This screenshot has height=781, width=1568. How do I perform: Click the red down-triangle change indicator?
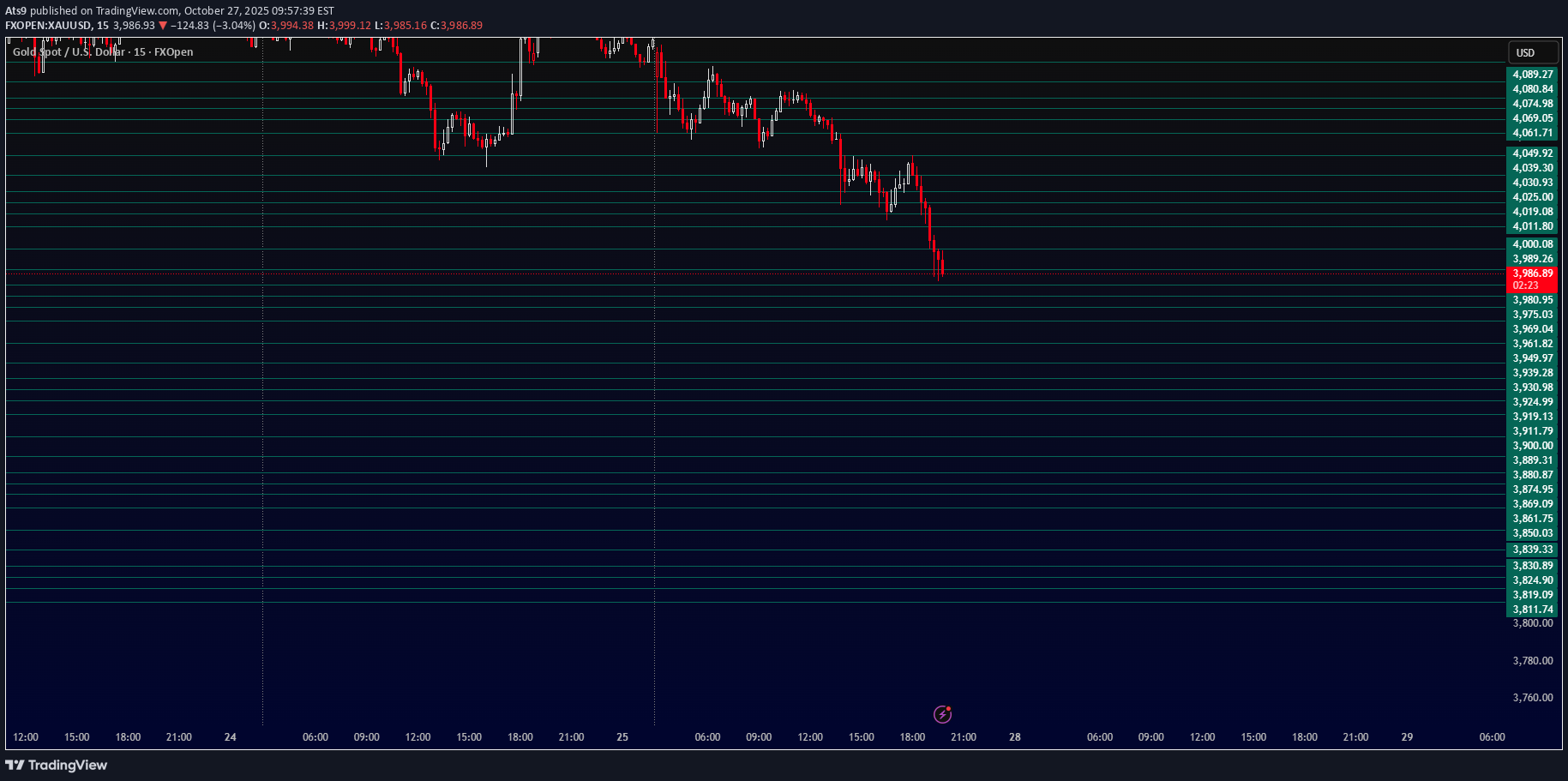tap(163, 26)
